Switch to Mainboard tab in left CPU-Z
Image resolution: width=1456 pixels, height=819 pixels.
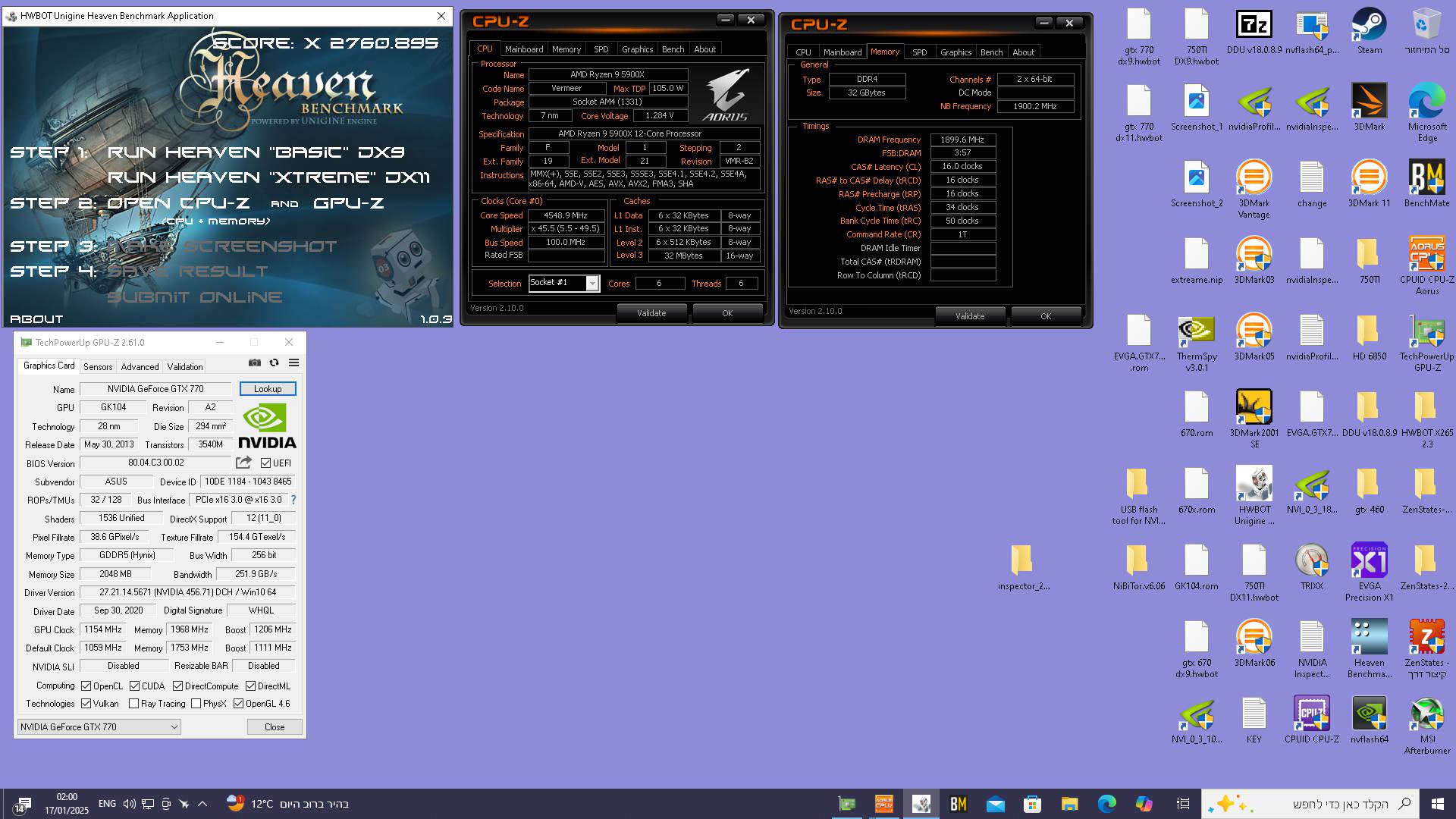(x=524, y=49)
